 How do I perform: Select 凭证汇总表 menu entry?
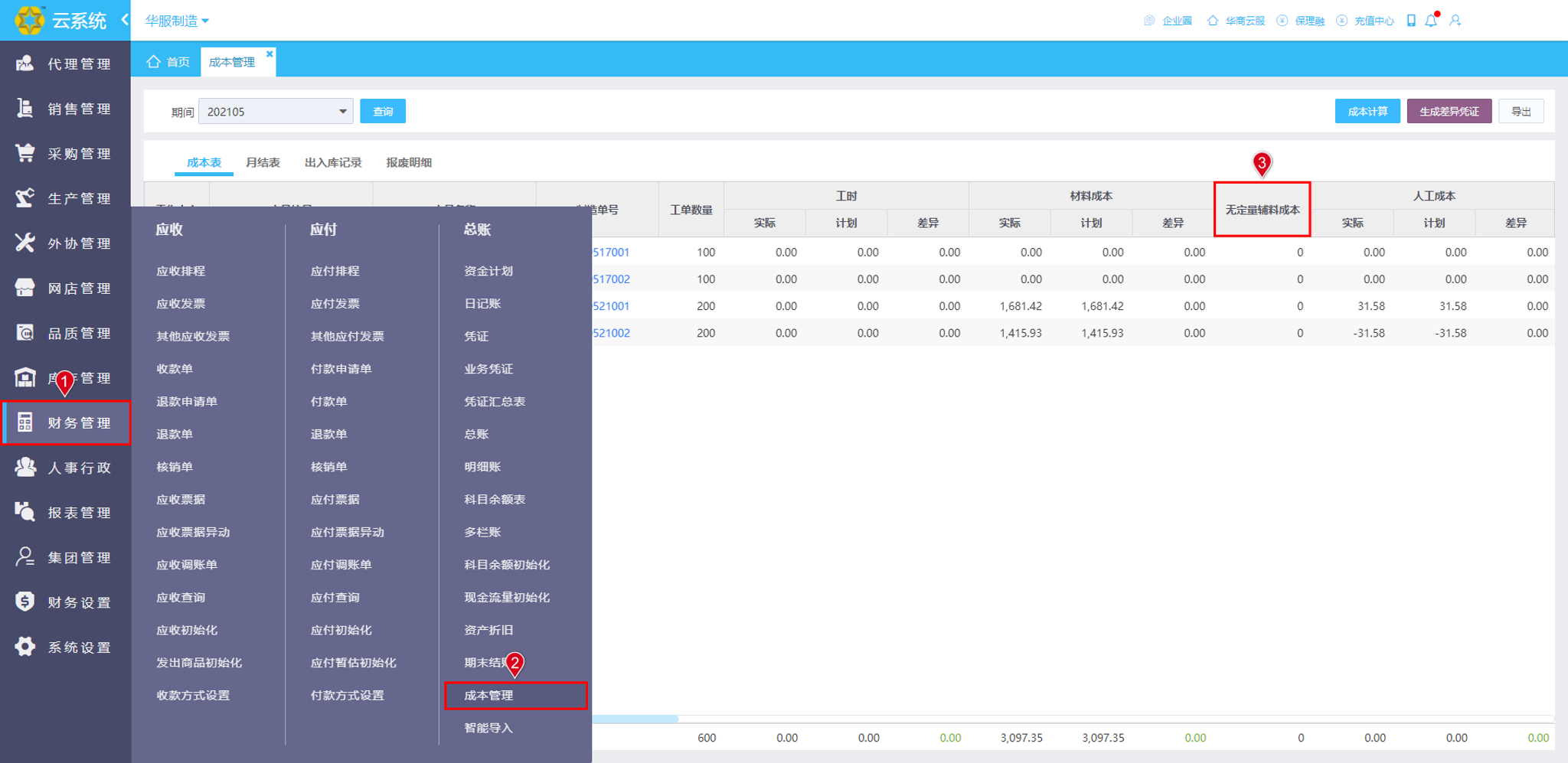[495, 401]
